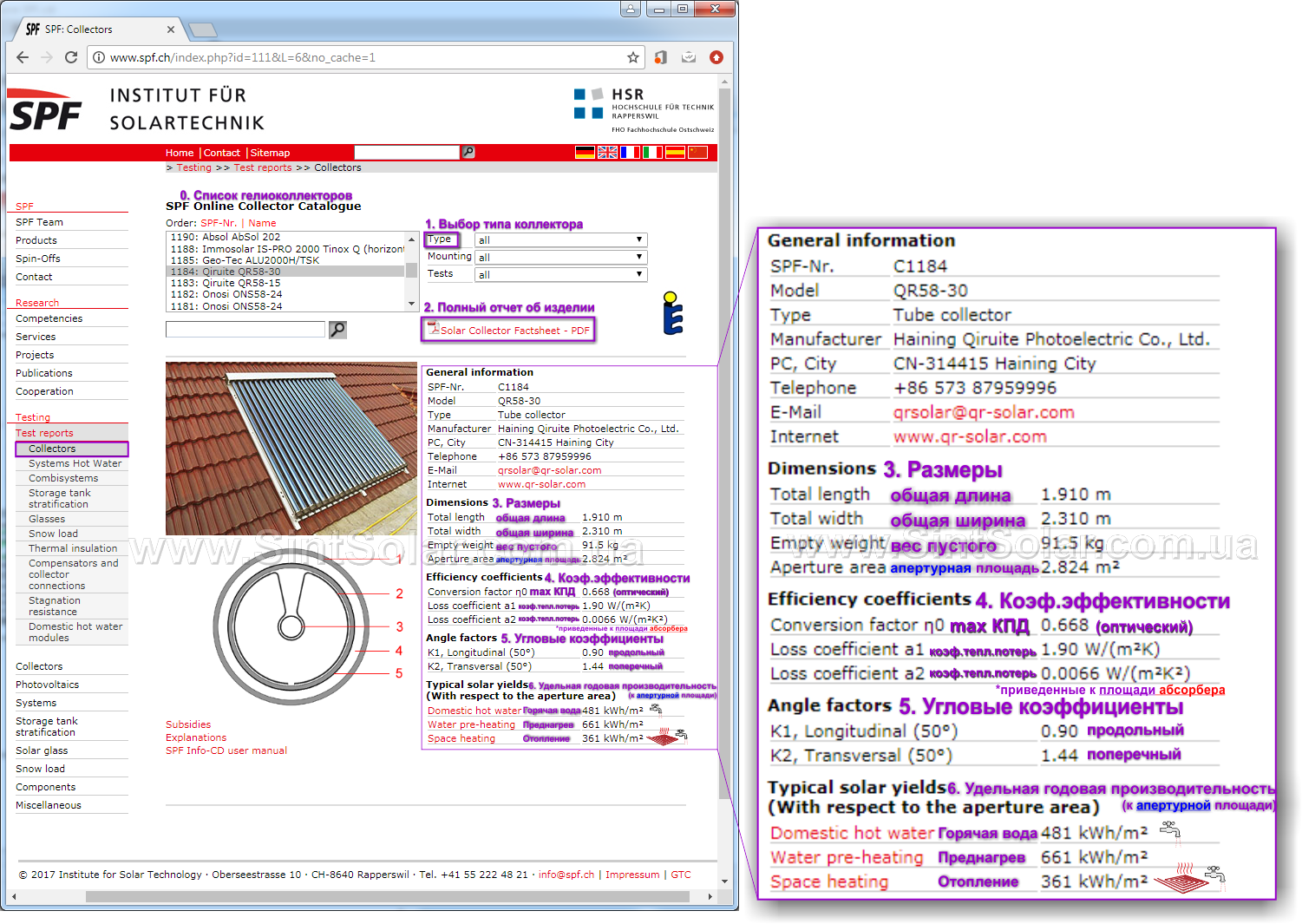Open a new browser tab

pyautogui.click(x=203, y=30)
